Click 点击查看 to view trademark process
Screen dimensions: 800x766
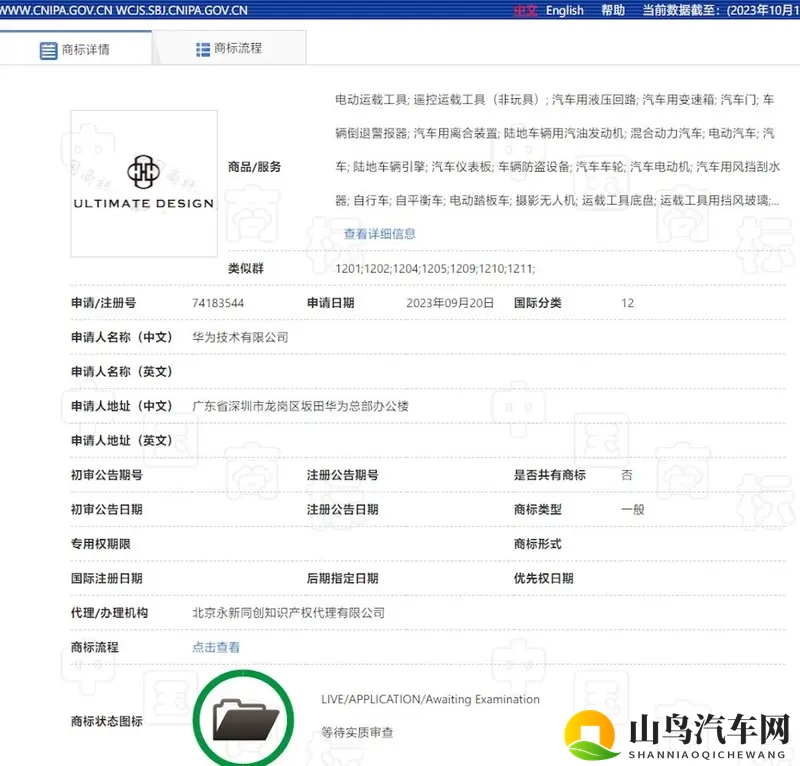pos(215,647)
